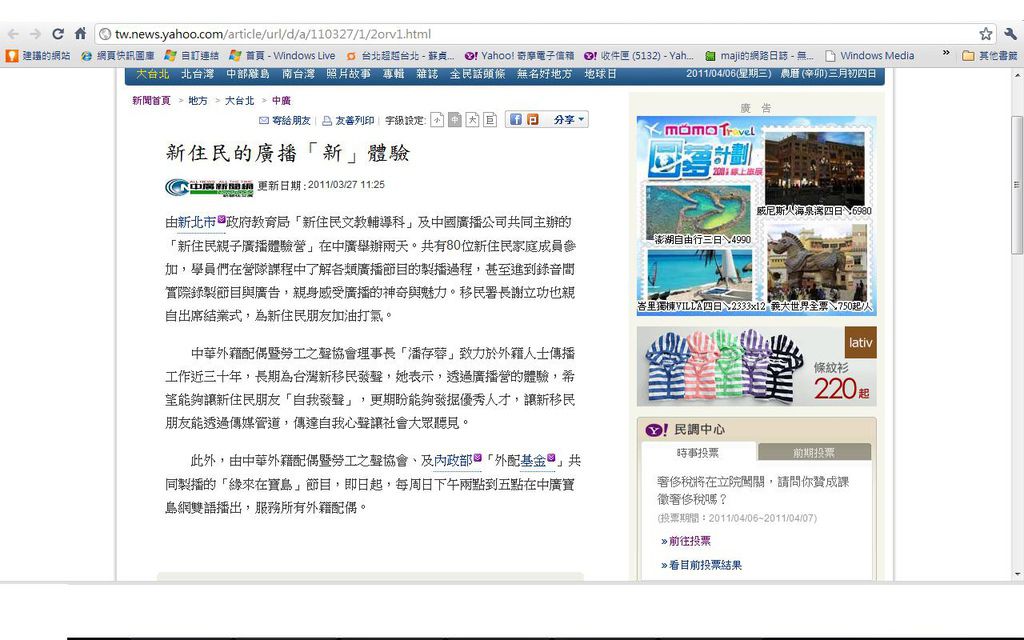
Task: Share via the orange Plurk icon
Action: click(533, 120)
